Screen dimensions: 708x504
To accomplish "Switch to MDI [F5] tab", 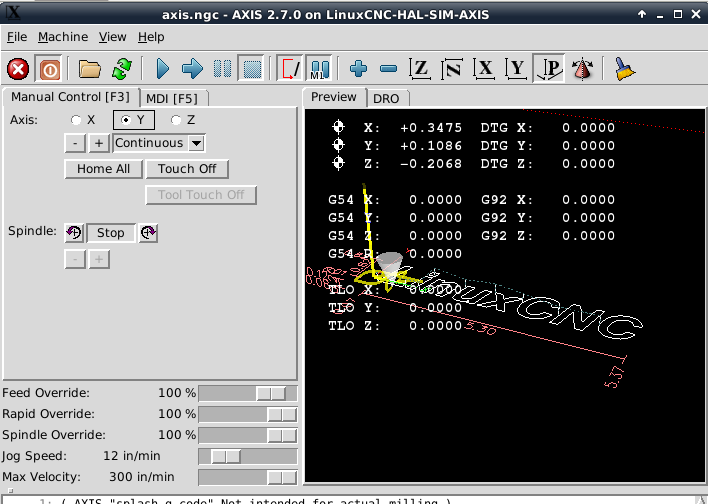I will pyautogui.click(x=172, y=98).
